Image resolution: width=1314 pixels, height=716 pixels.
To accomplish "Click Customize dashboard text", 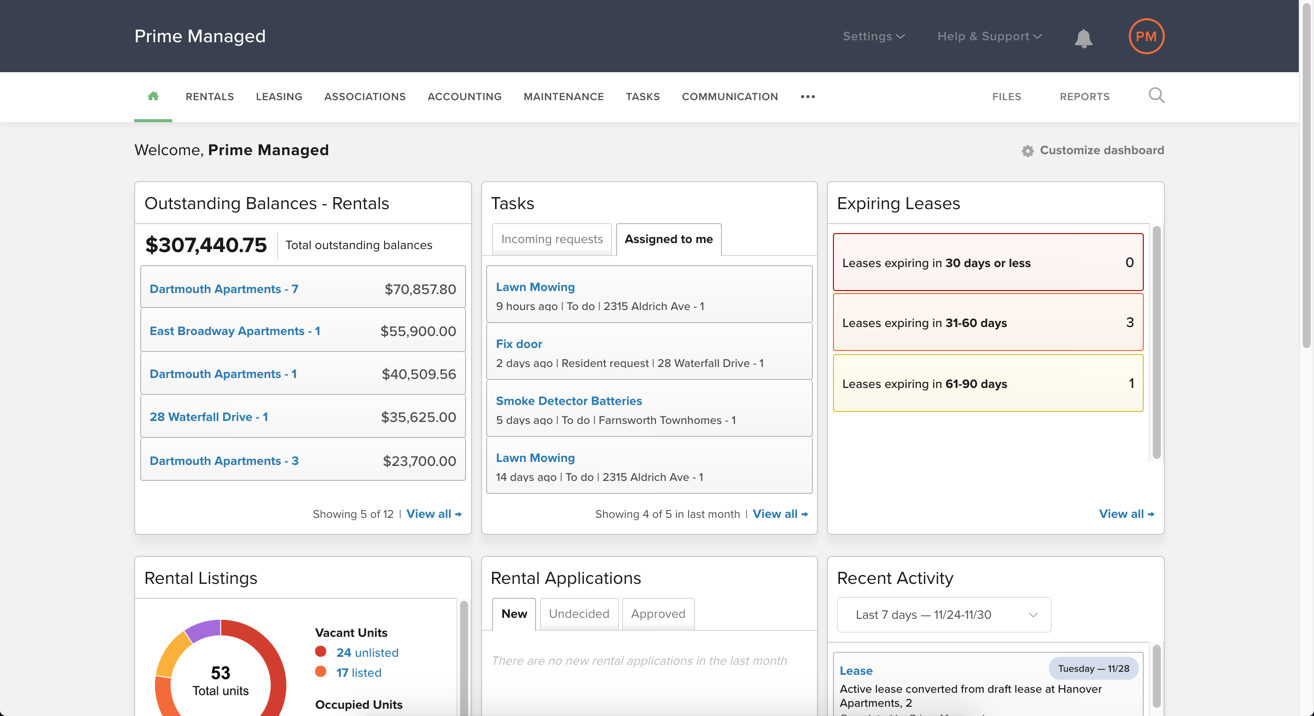I will click(x=1102, y=151).
